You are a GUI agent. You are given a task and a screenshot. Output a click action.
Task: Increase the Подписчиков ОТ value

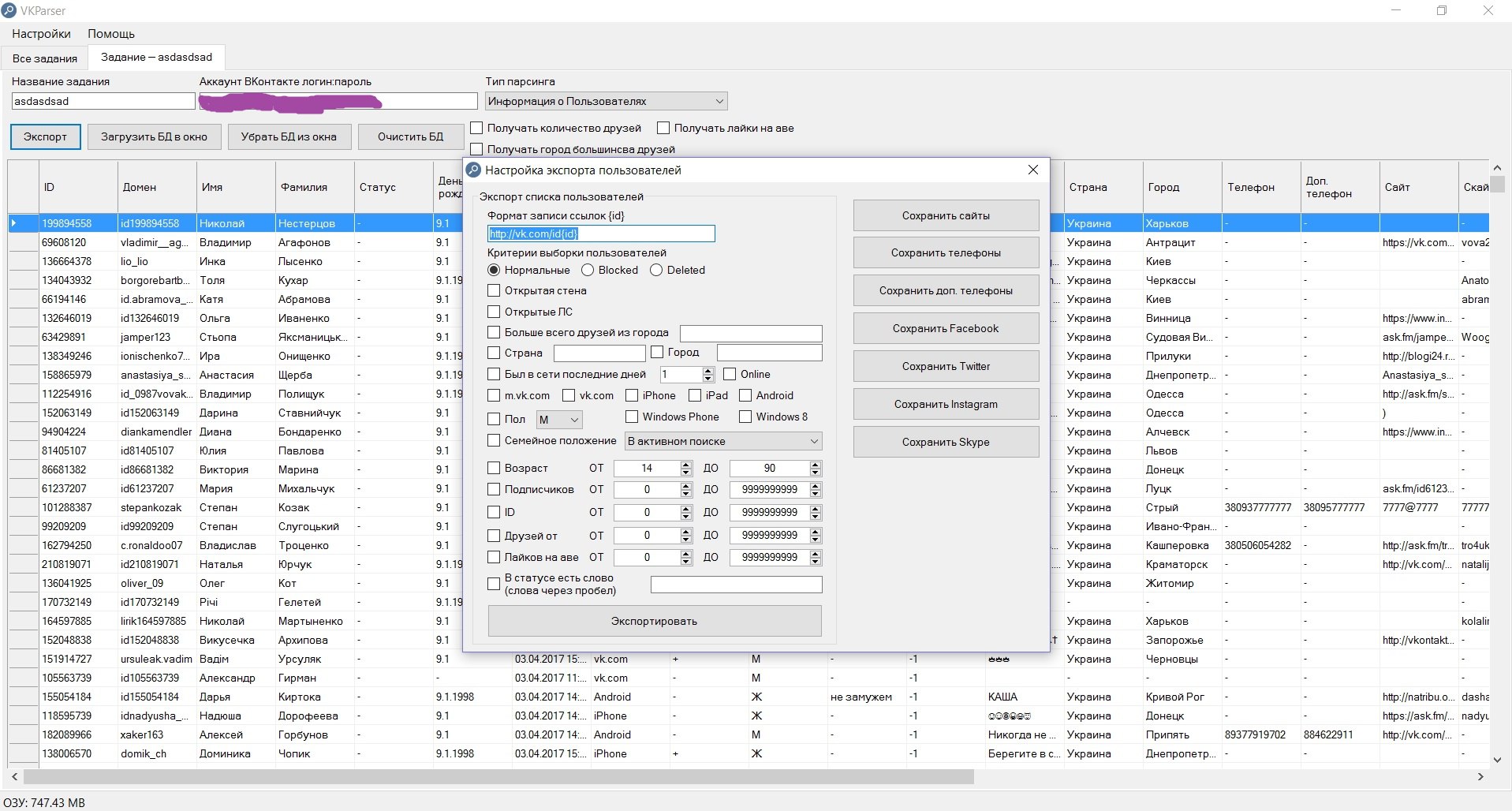686,486
